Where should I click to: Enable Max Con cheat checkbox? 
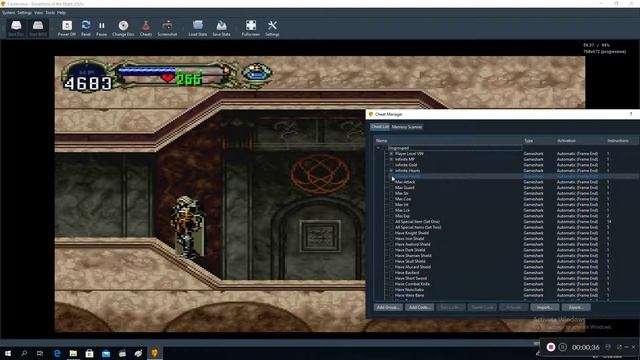coord(391,199)
